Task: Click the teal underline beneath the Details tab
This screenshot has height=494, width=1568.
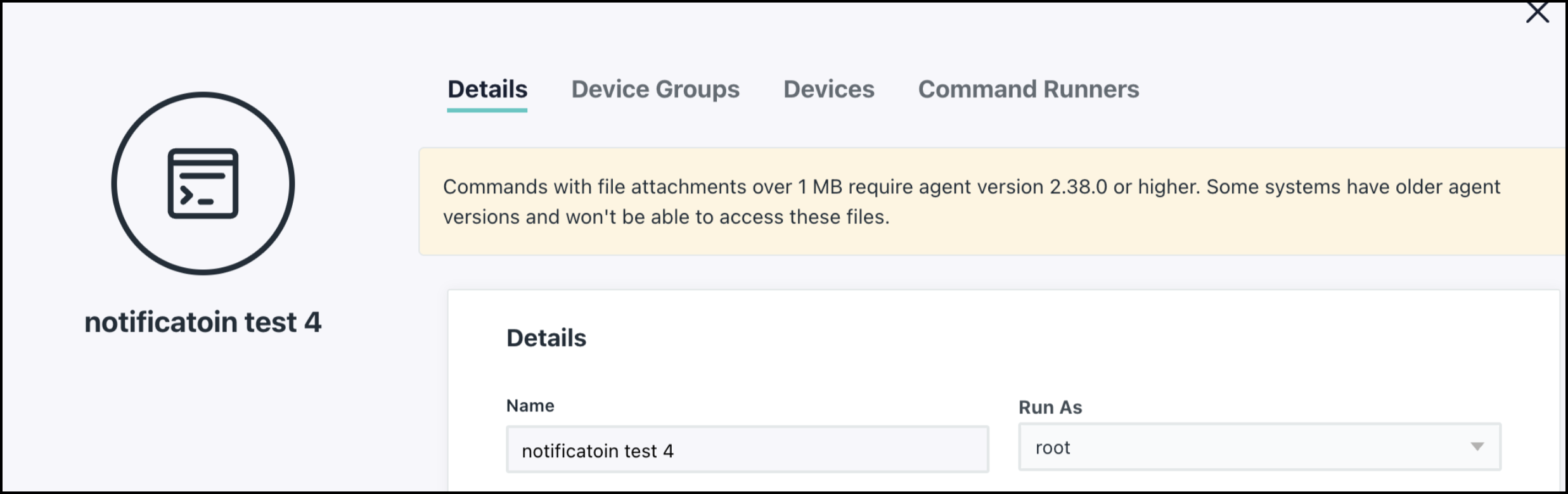Action: point(487,110)
